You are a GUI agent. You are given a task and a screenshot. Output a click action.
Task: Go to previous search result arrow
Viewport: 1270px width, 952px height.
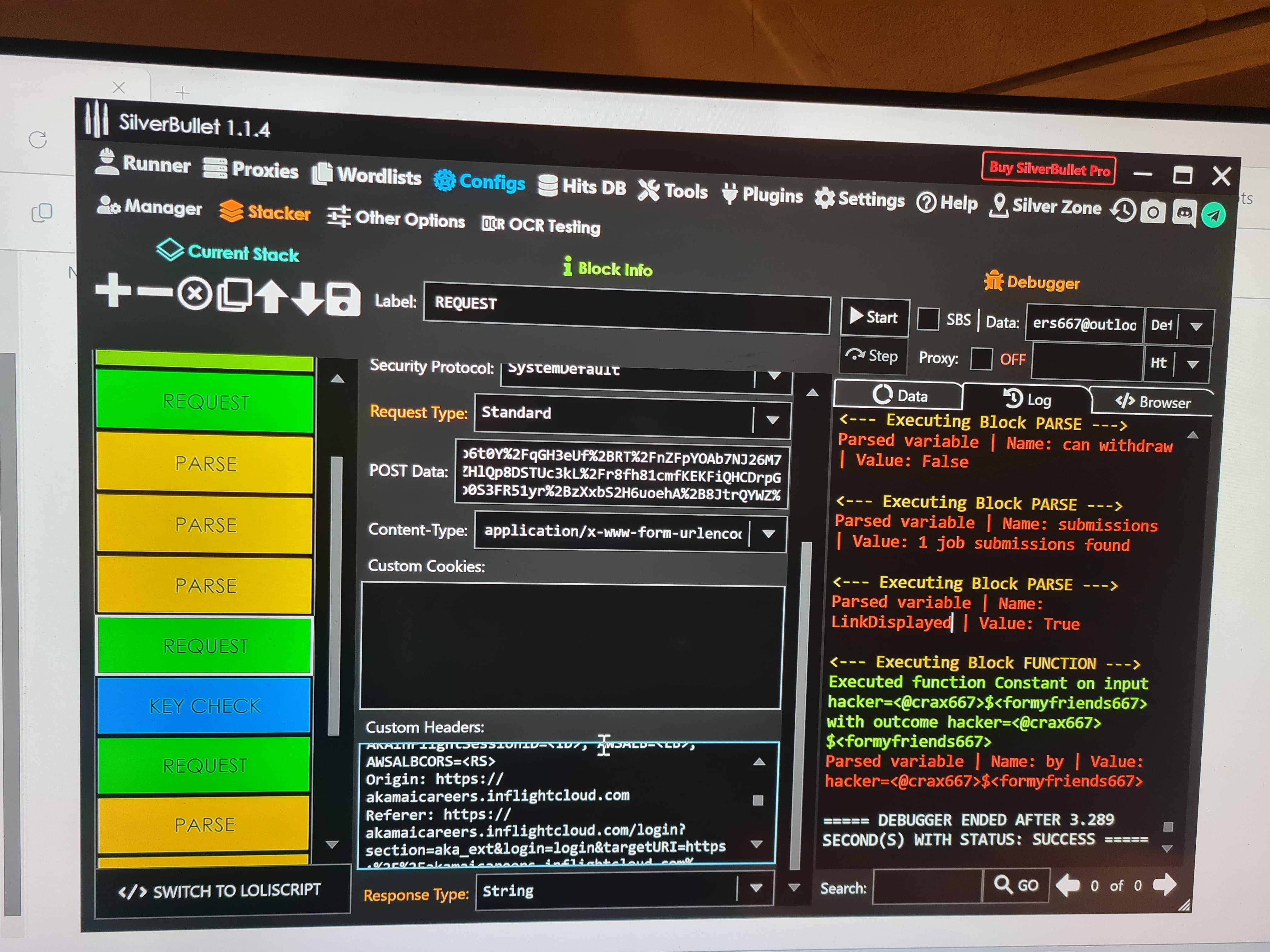click(1068, 885)
